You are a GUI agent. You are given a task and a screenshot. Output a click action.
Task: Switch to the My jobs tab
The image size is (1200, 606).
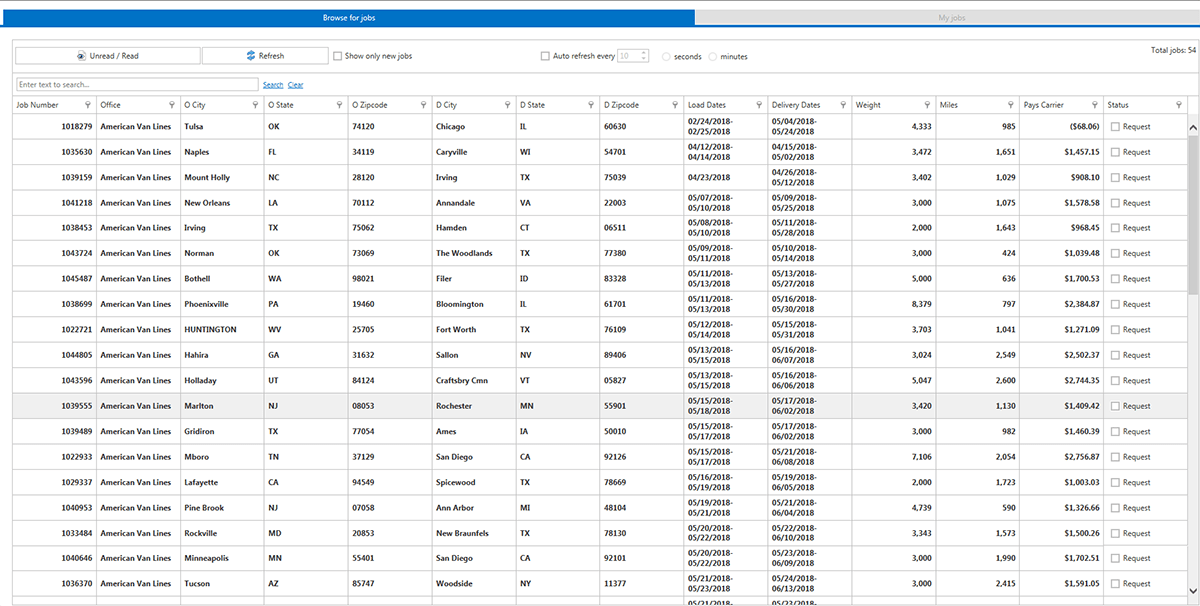coord(950,18)
